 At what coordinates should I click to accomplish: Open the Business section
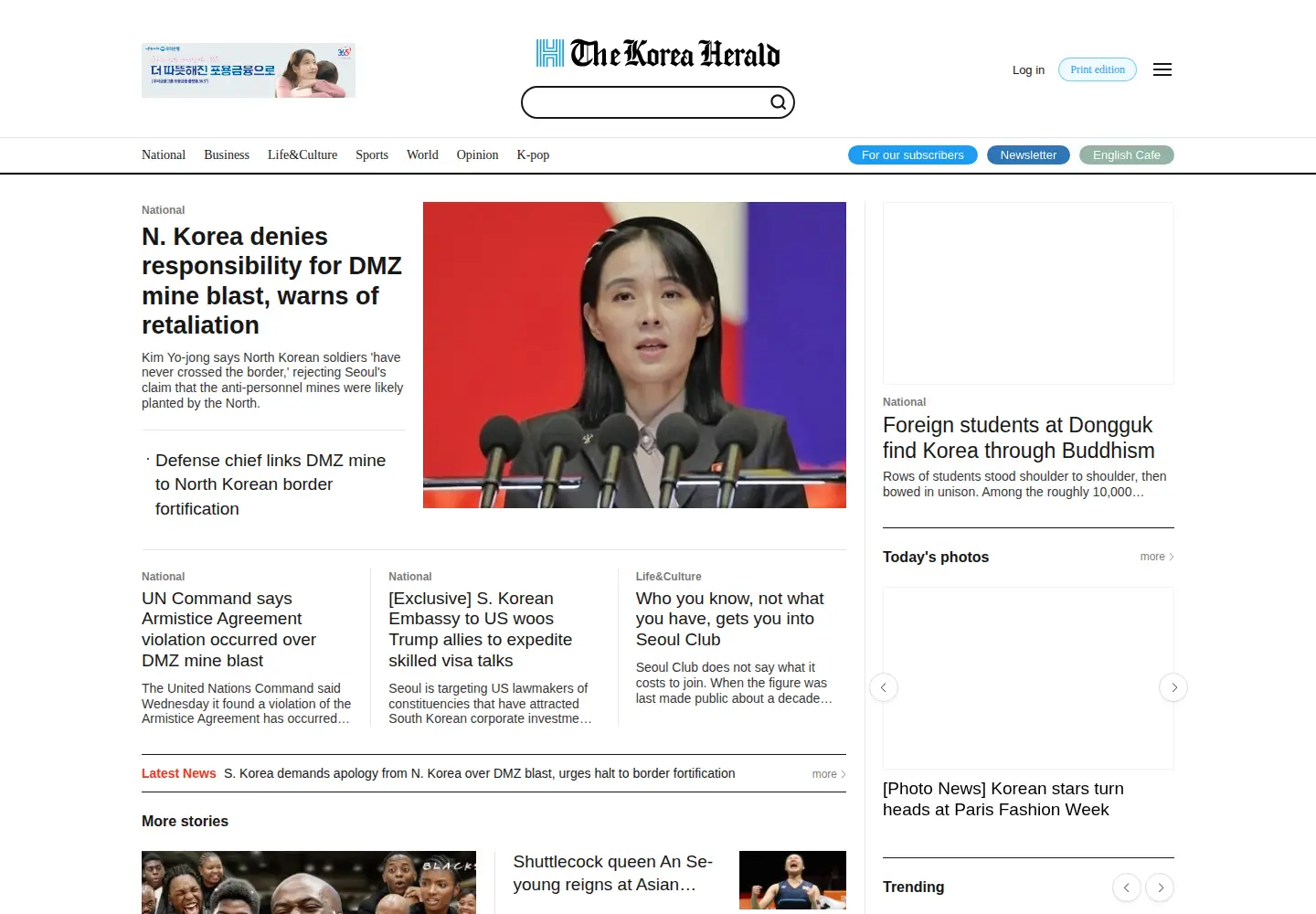[227, 154]
